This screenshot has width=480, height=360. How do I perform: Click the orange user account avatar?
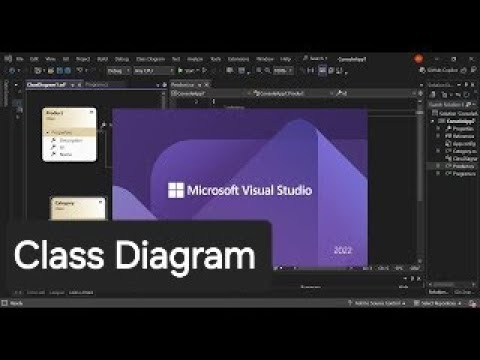click(x=419, y=59)
